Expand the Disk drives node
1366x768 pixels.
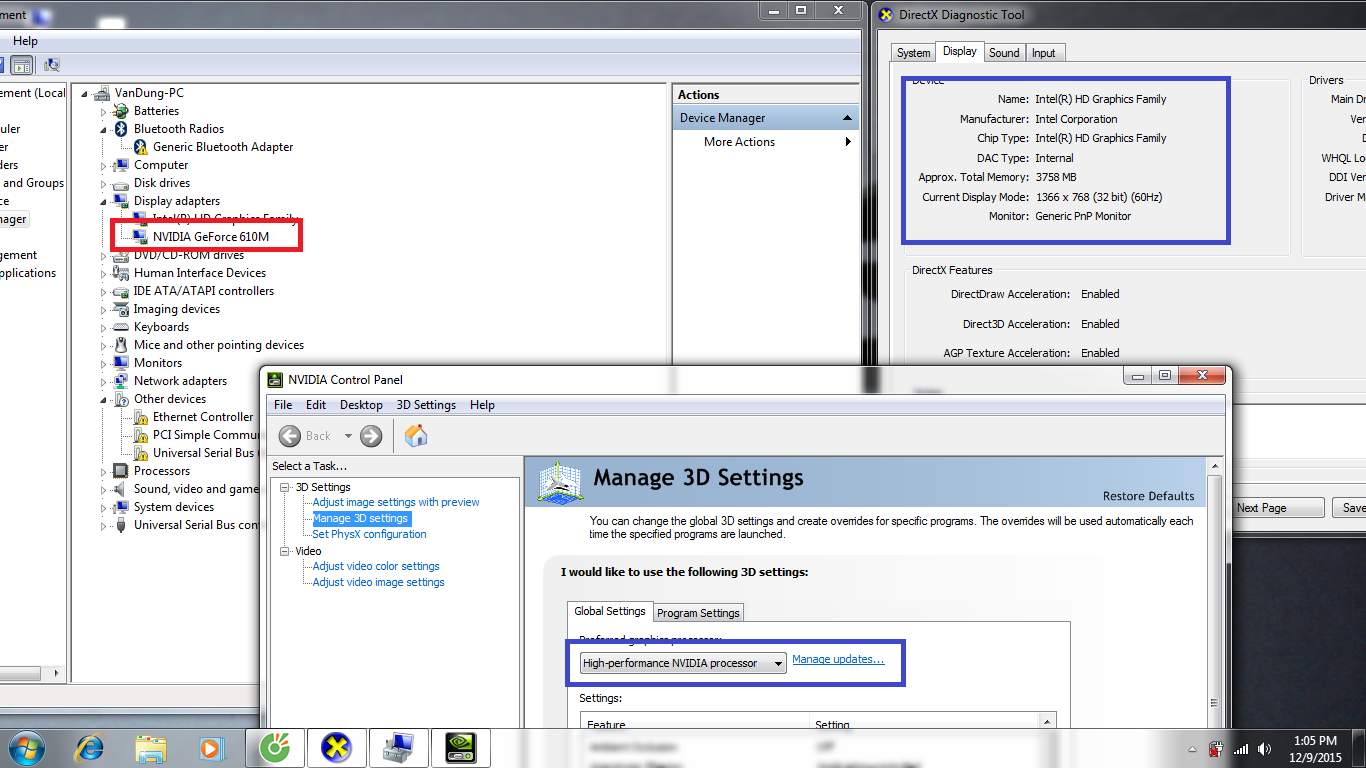tap(103, 183)
